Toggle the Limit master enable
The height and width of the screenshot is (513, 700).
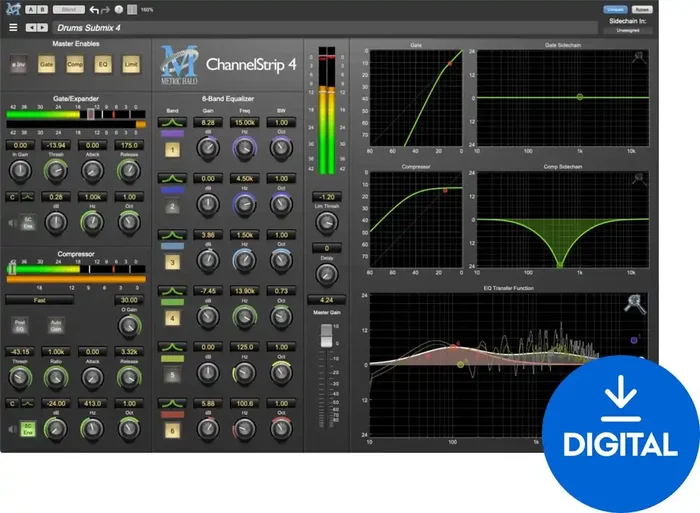pos(131,64)
